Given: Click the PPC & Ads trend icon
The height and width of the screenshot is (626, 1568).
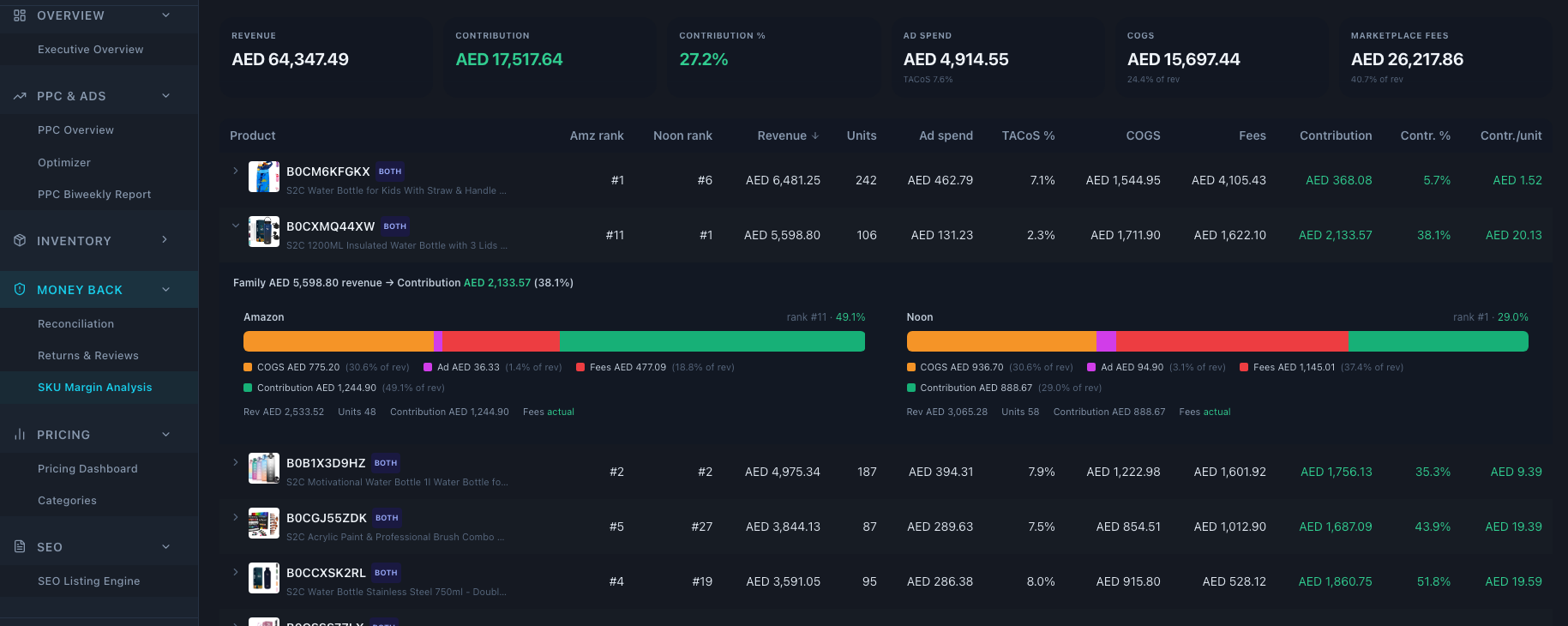Looking at the screenshot, I should coord(20,96).
